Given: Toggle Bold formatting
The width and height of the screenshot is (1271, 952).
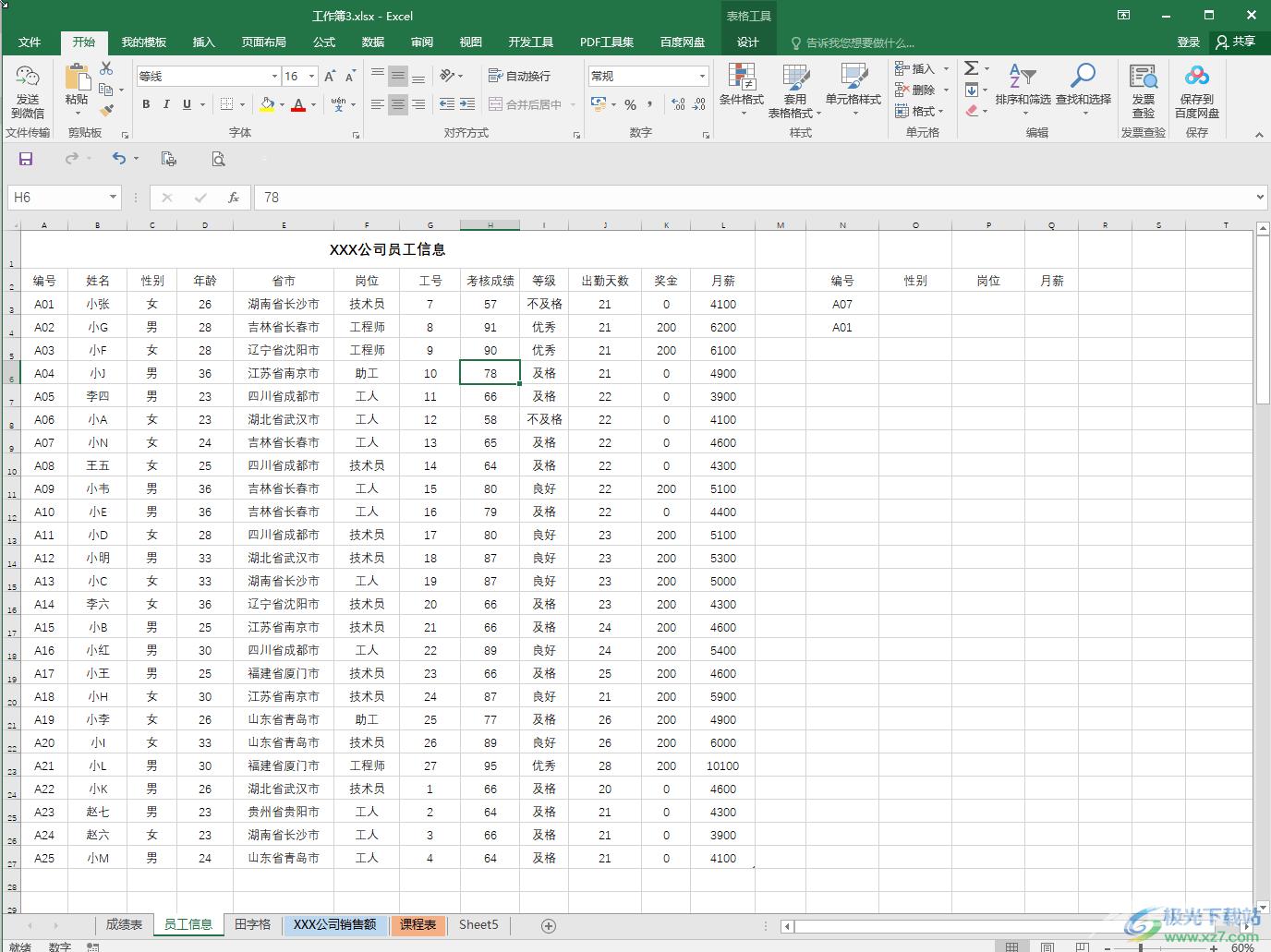Looking at the screenshot, I should pos(146,104).
